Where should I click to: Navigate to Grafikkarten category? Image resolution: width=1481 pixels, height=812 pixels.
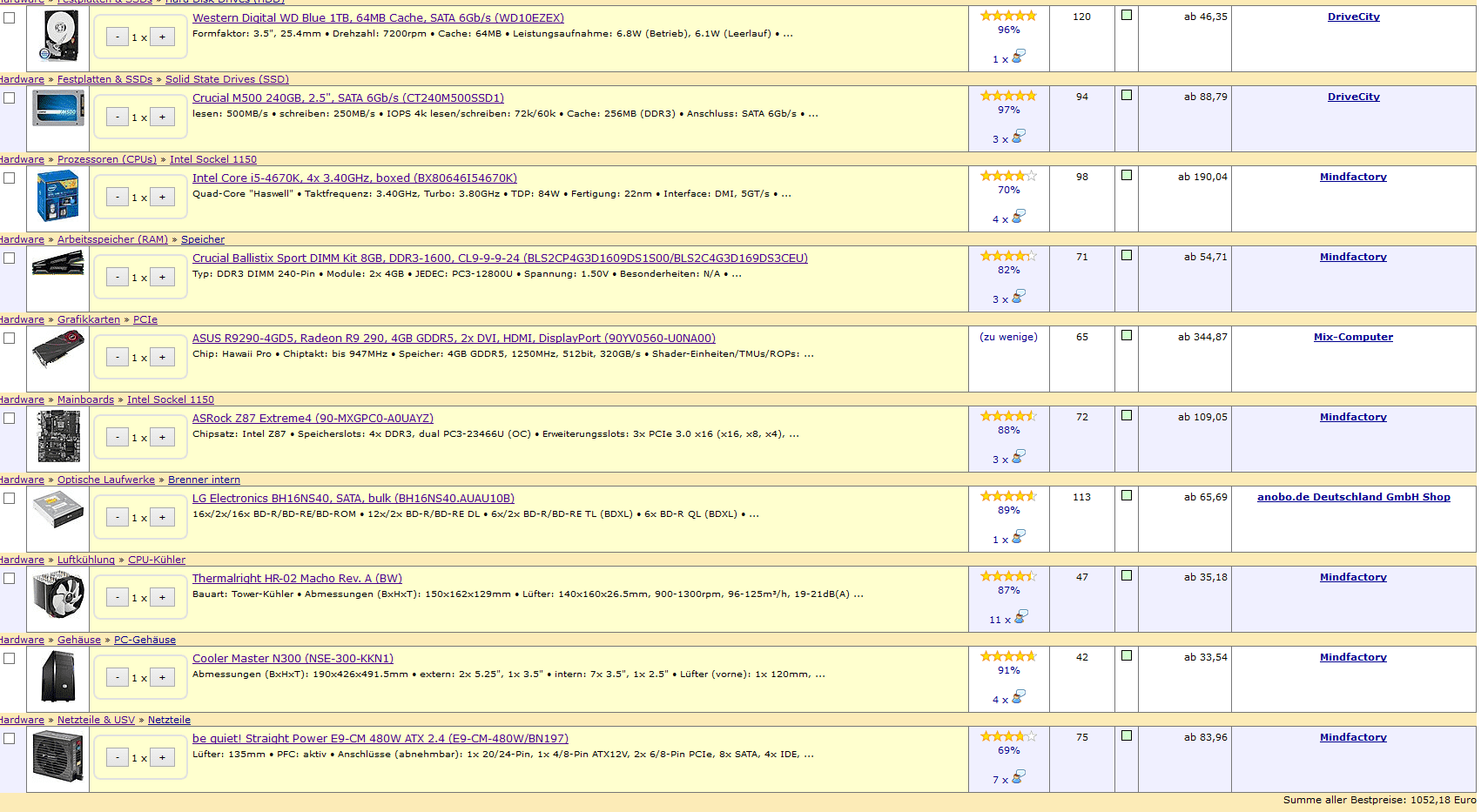89,319
